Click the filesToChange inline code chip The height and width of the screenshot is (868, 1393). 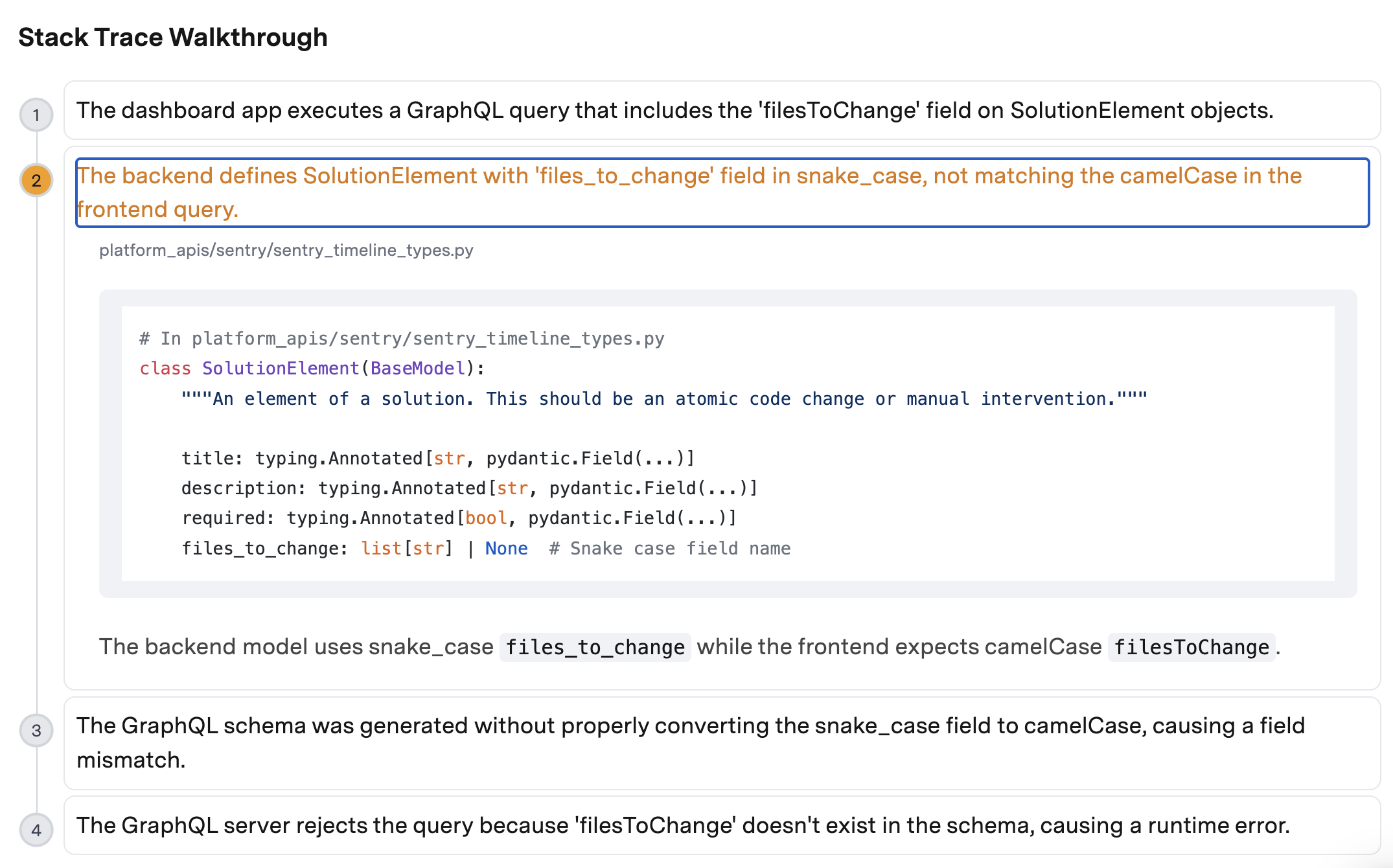(1192, 646)
